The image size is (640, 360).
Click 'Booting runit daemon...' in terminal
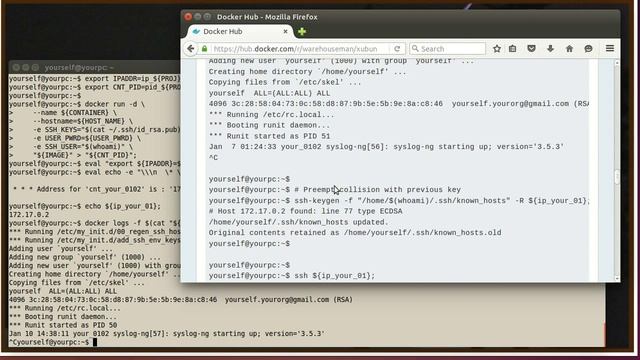click(x=62, y=317)
